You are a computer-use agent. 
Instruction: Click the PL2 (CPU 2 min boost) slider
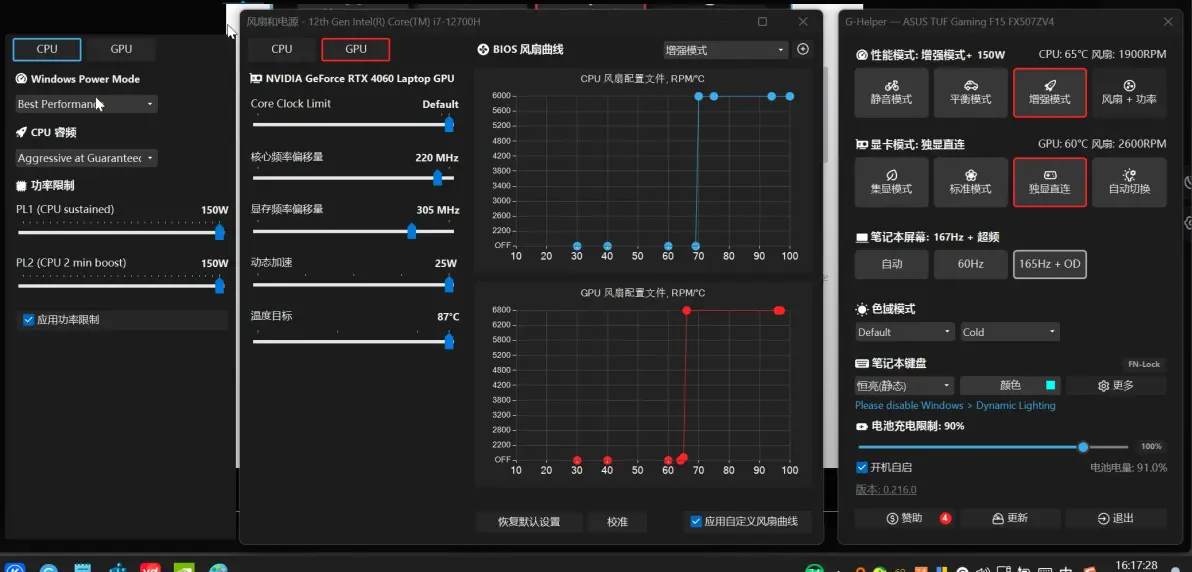(122, 285)
